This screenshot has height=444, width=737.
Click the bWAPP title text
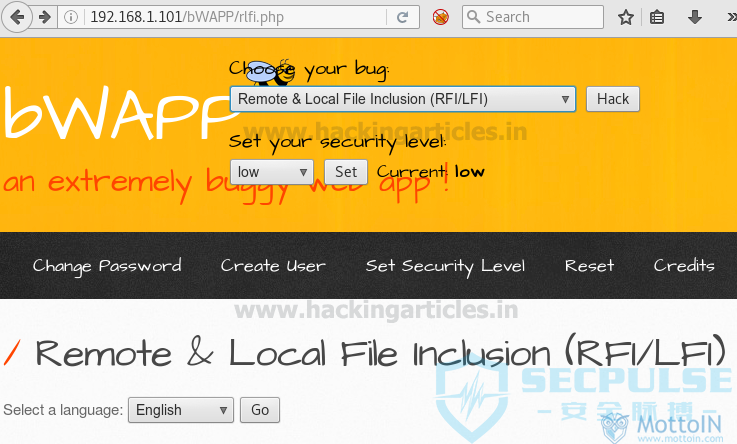[118, 113]
